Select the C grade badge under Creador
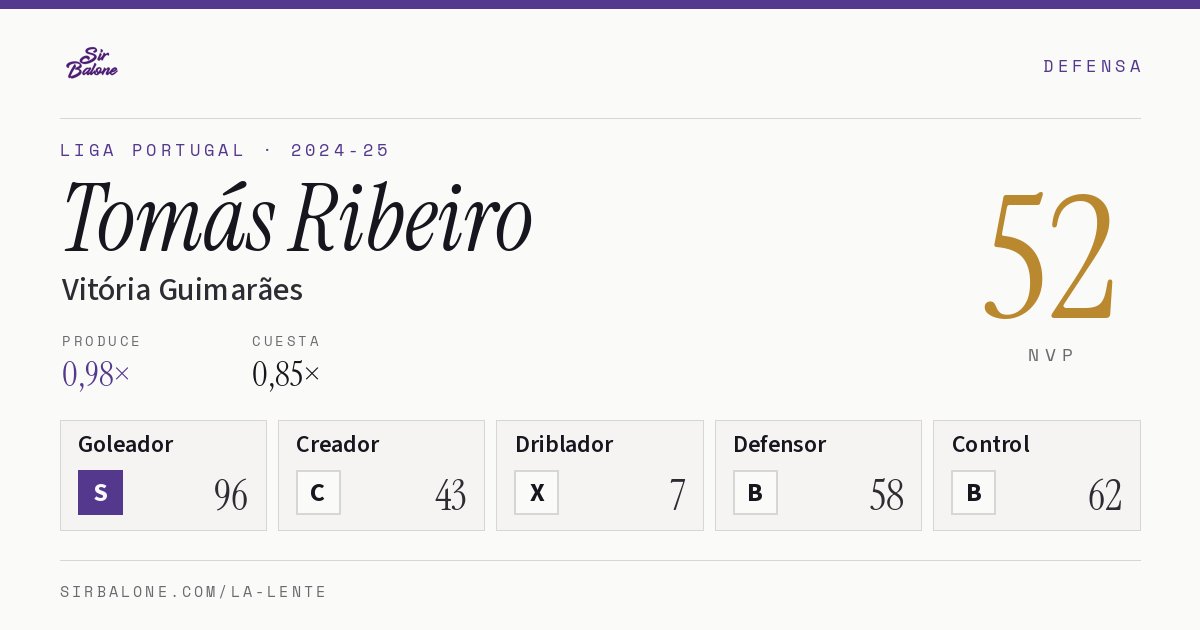Screen dimensions: 1200x630 tap(318, 492)
